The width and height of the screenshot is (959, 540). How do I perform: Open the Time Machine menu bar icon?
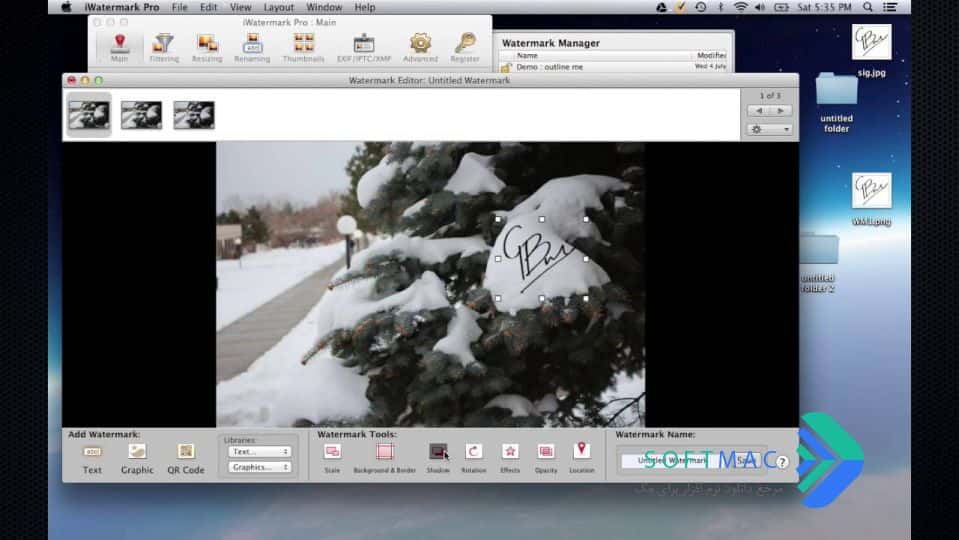click(x=701, y=7)
